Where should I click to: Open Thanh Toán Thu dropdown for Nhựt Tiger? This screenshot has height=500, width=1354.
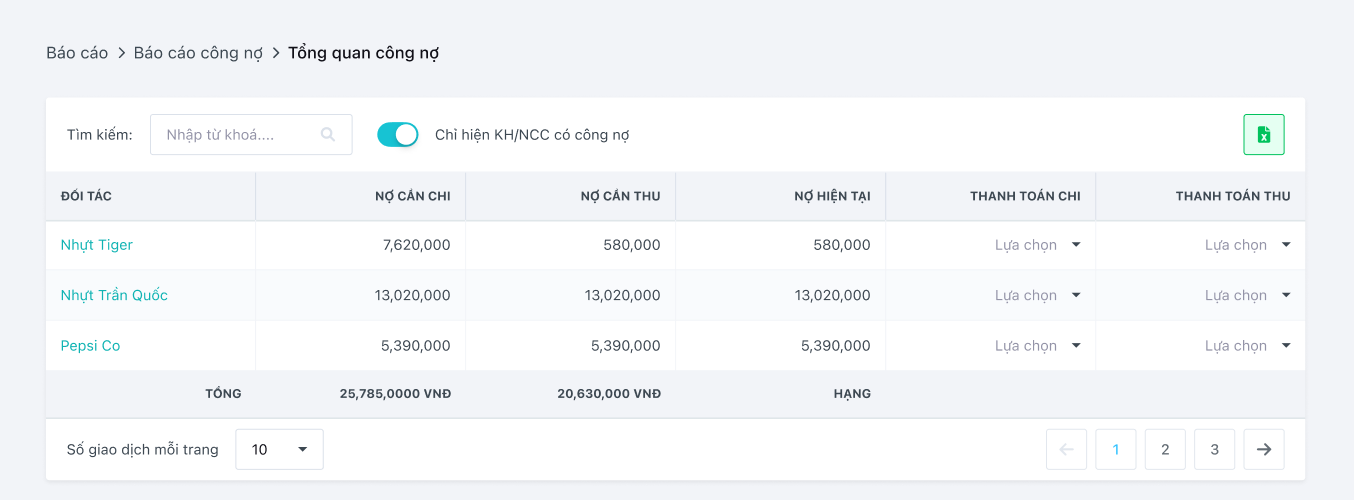pos(1248,245)
